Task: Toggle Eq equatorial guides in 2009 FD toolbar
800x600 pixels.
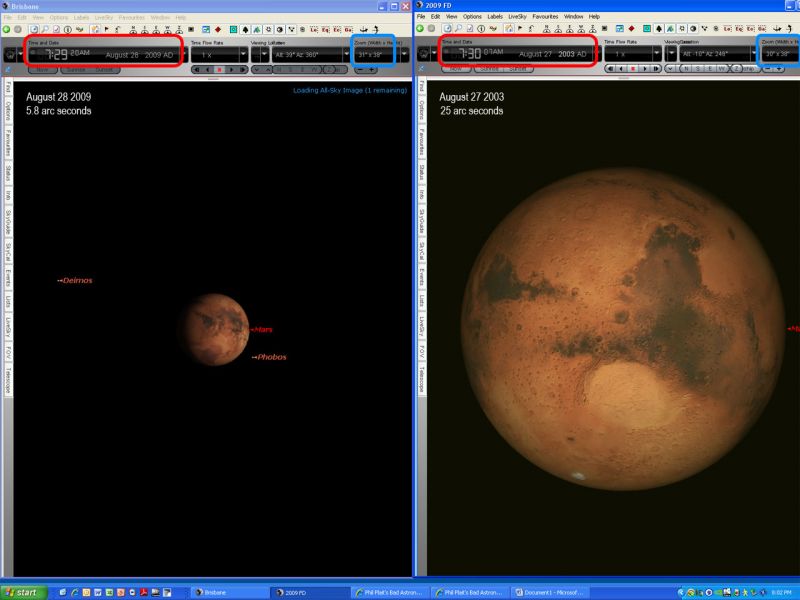Action: point(739,29)
